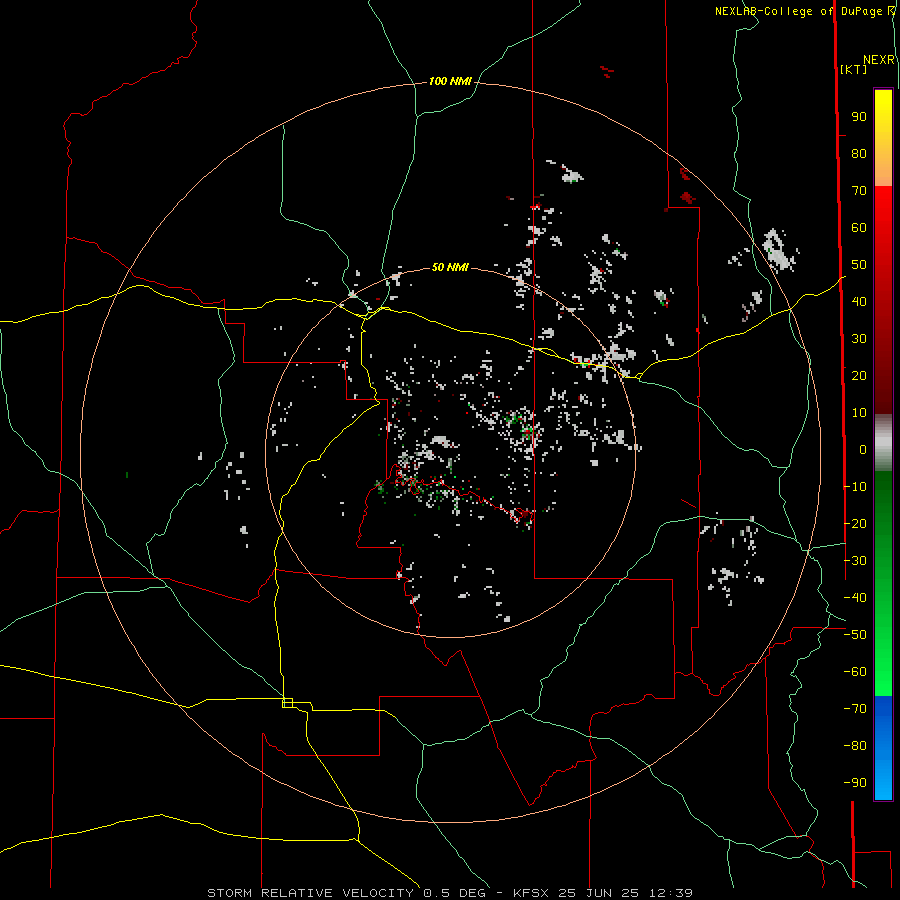Click the positive 90 label on the scale

859,117
